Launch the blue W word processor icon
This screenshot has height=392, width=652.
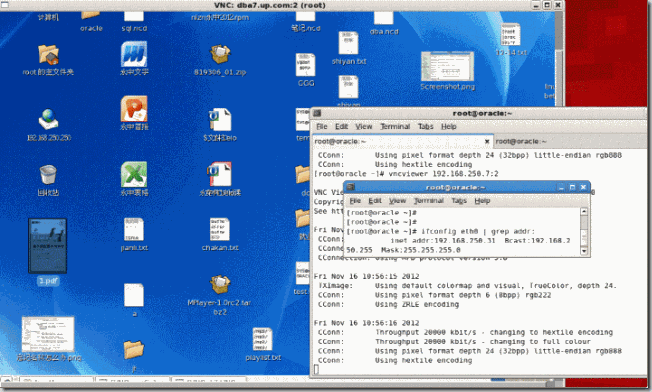pyautogui.click(x=134, y=54)
